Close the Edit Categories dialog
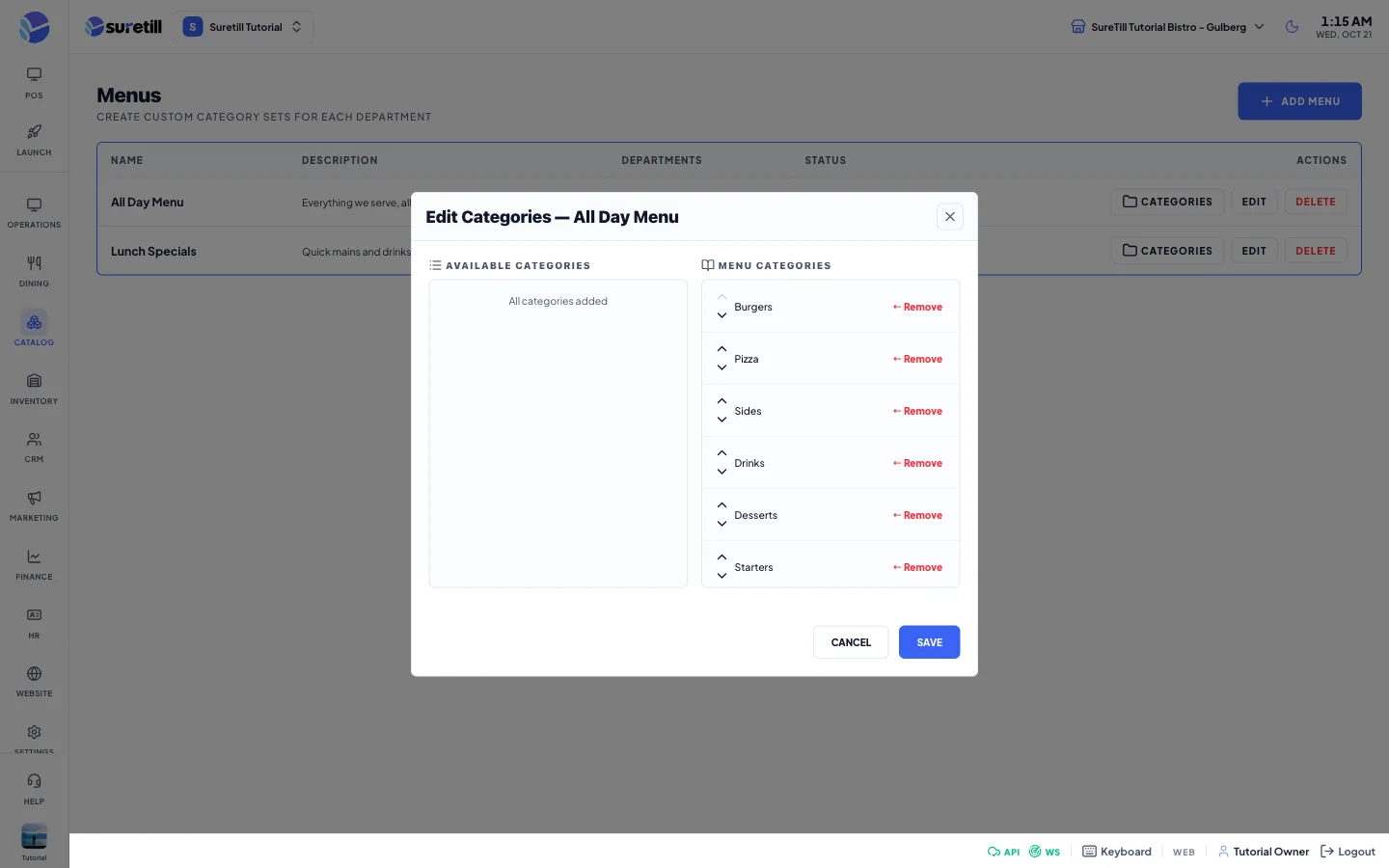1389x868 pixels. click(x=950, y=216)
